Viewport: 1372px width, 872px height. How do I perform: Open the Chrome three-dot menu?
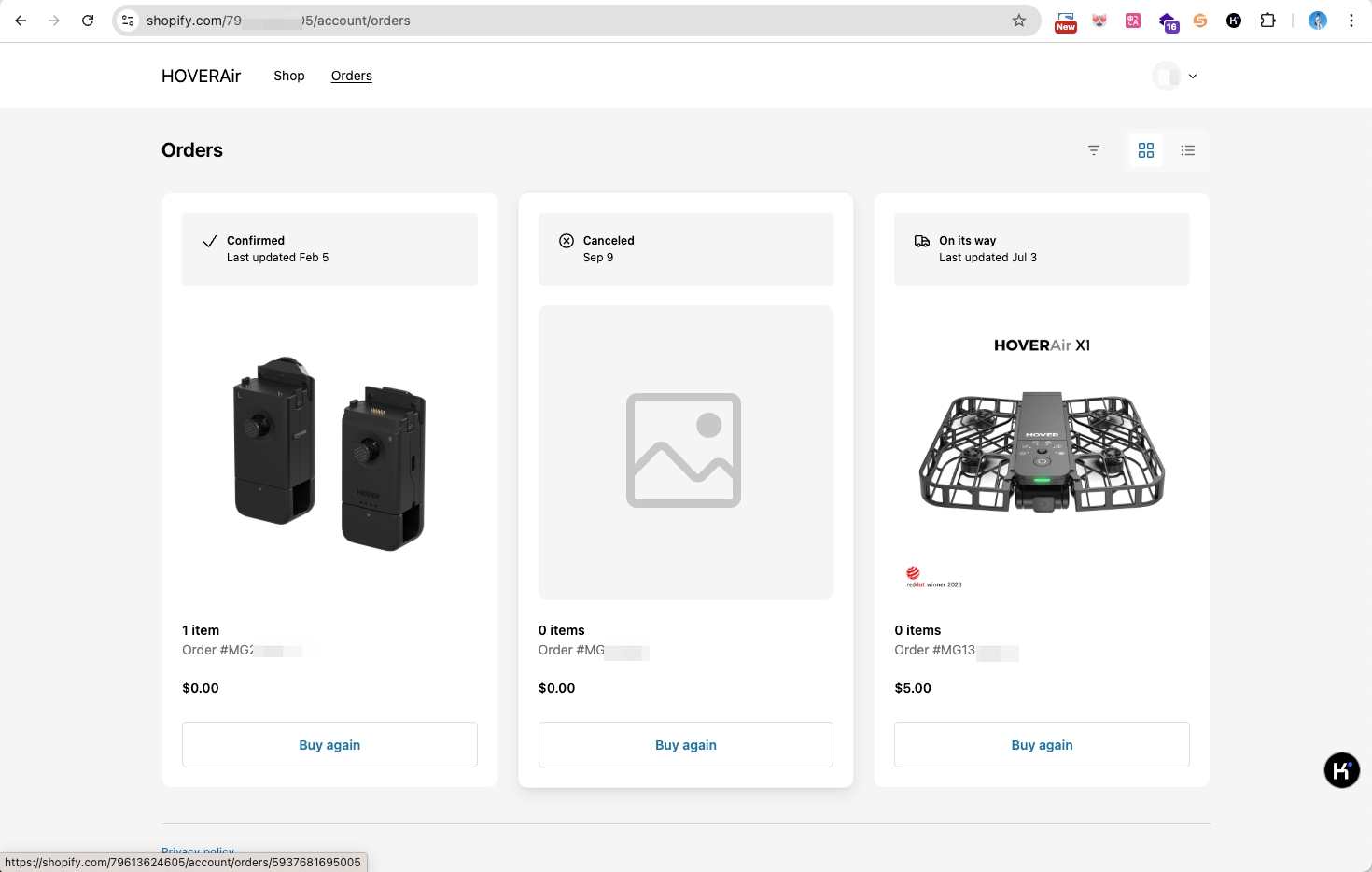coord(1351,21)
